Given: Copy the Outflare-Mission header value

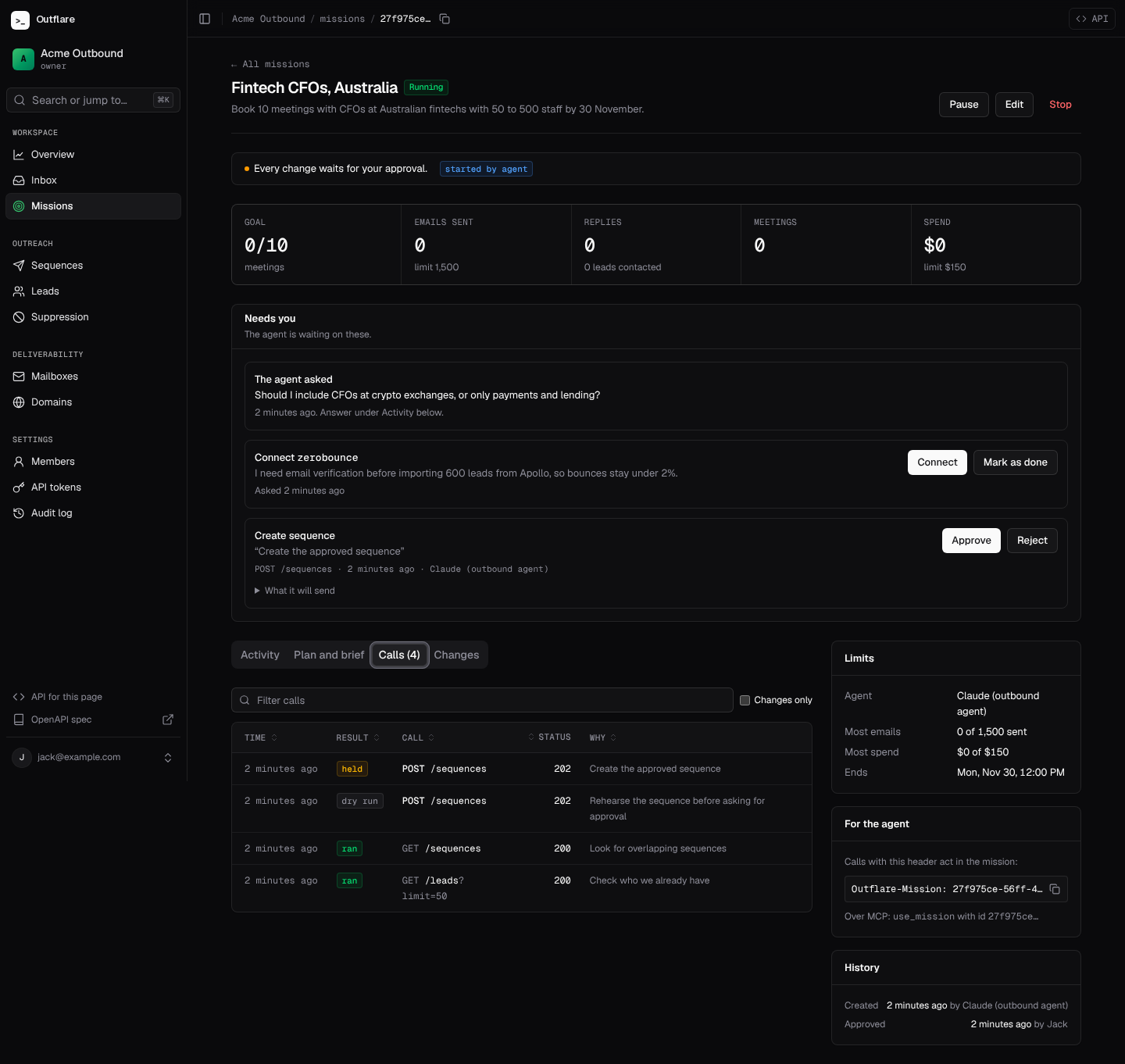Looking at the screenshot, I should (x=1055, y=889).
